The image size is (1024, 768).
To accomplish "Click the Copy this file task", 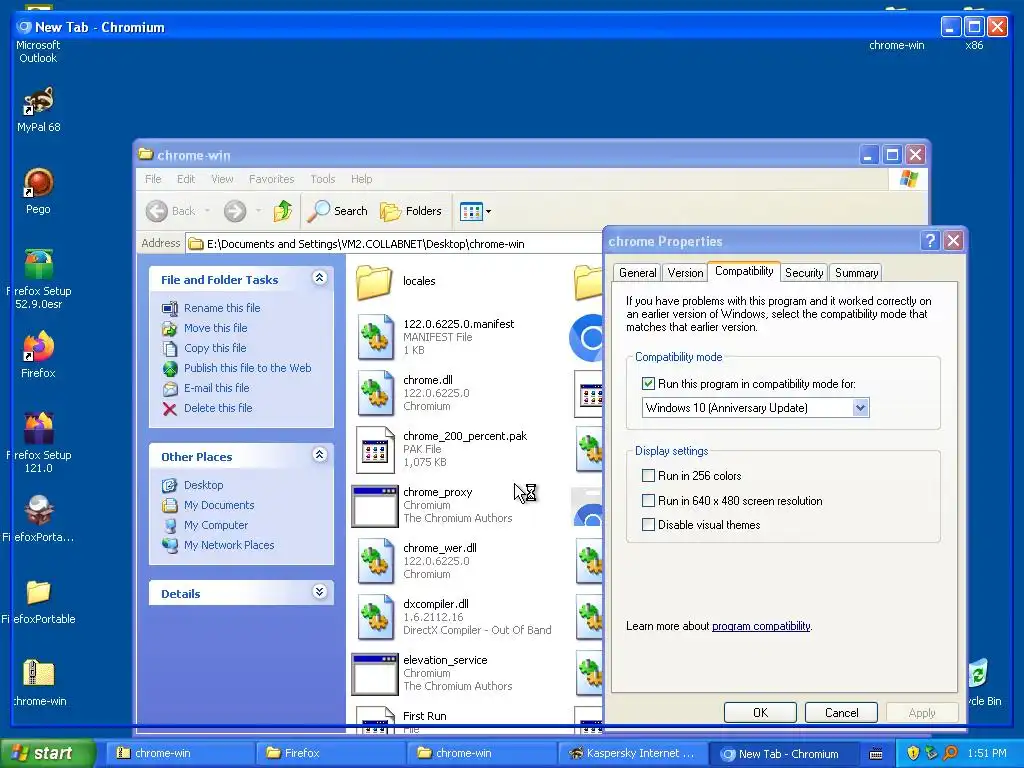I will coord(215,348).
